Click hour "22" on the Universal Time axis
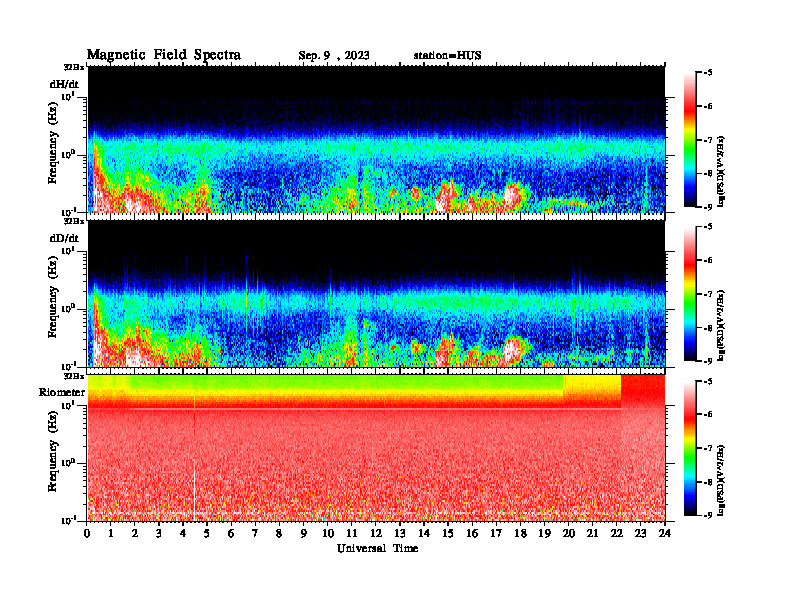This screenshot has width=792, height=612. pos(616,534)
